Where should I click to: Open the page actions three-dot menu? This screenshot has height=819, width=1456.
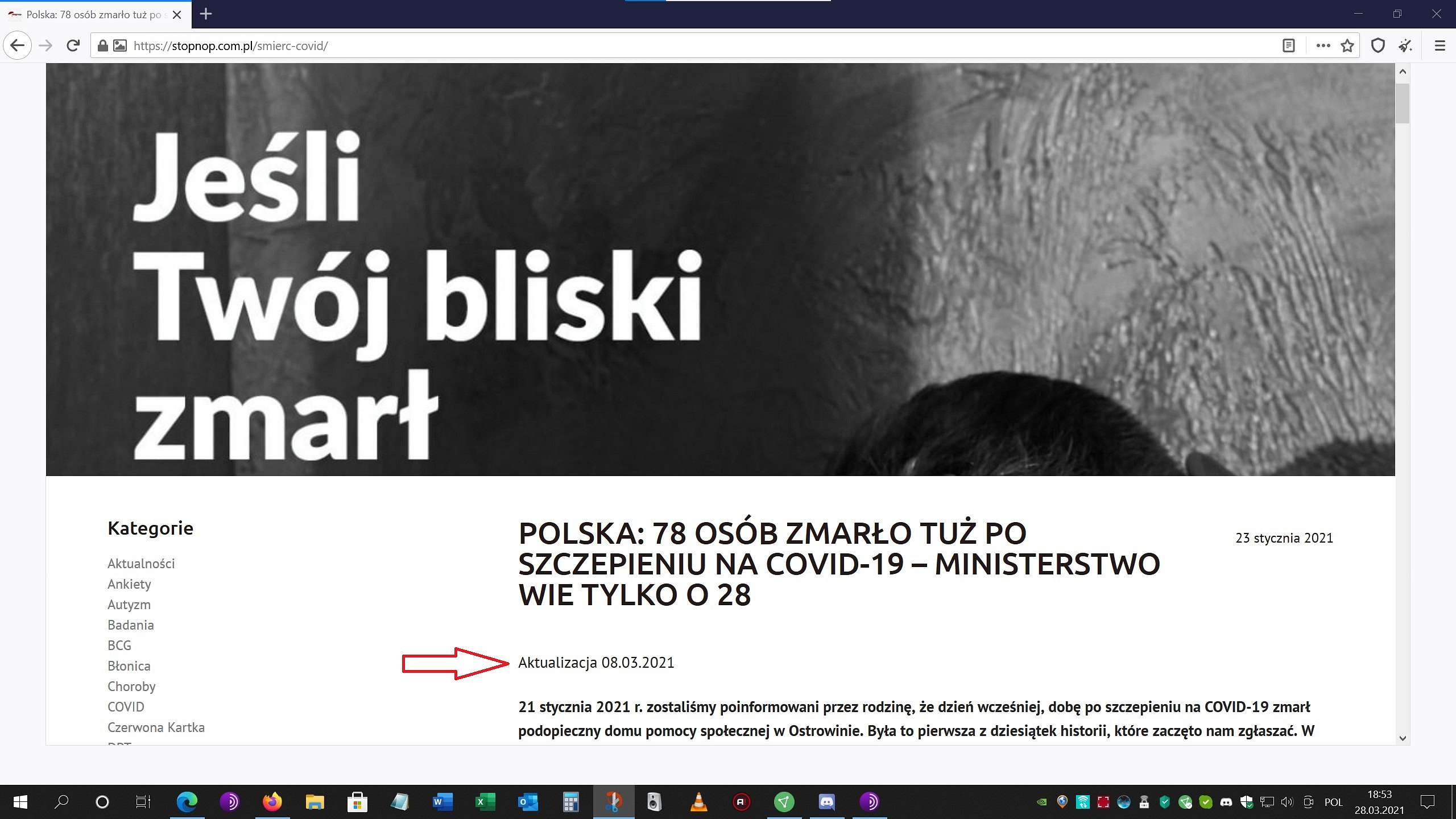(x=1323, y=45)
